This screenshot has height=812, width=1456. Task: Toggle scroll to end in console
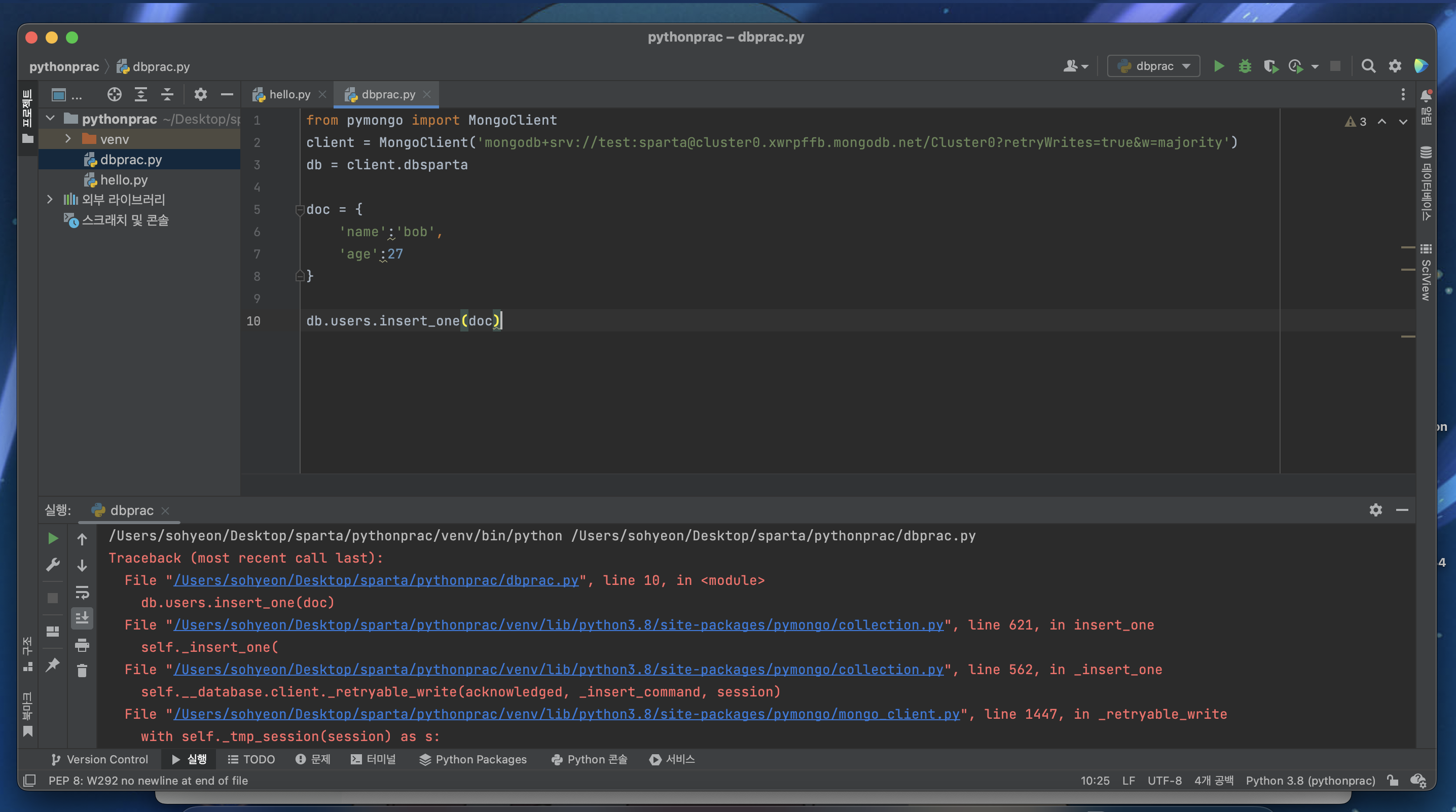(82, 618)
